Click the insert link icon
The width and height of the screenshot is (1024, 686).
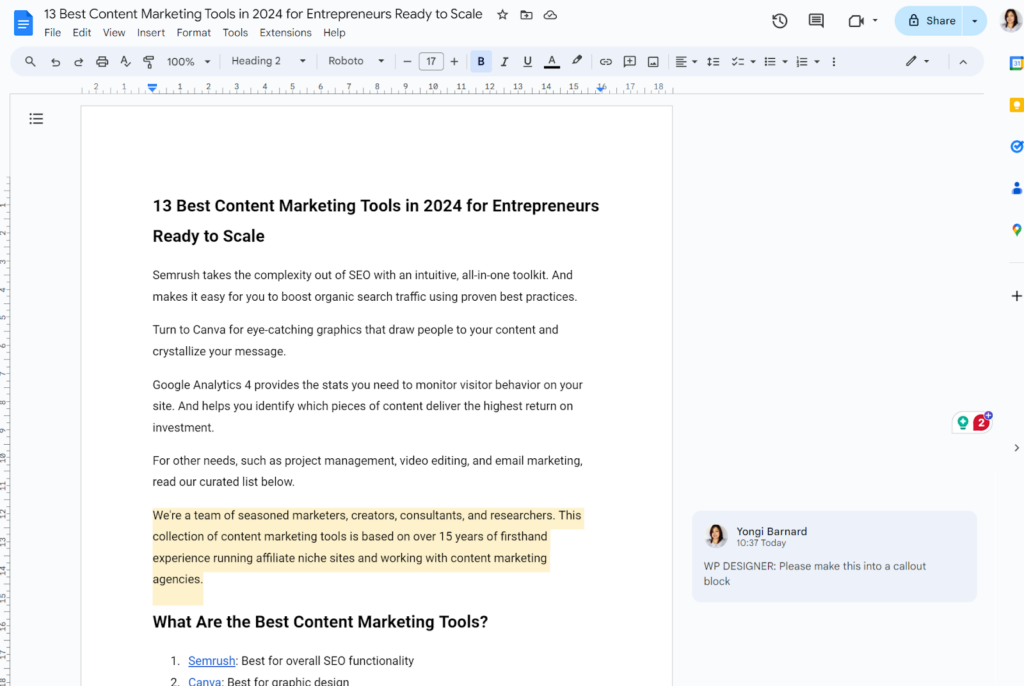coord(605,62)
